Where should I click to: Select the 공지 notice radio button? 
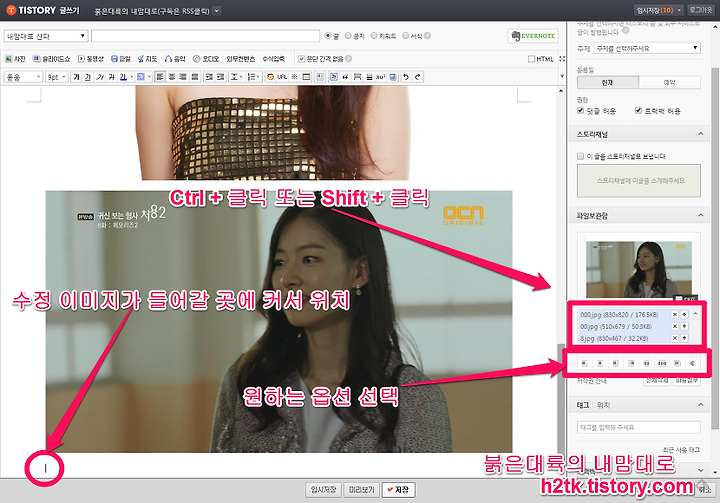[x=348, y=35]
